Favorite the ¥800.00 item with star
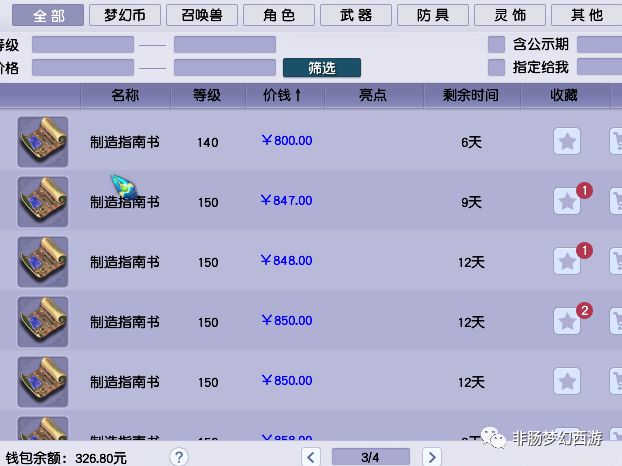622x466 pixels. (x=567, y=141)
